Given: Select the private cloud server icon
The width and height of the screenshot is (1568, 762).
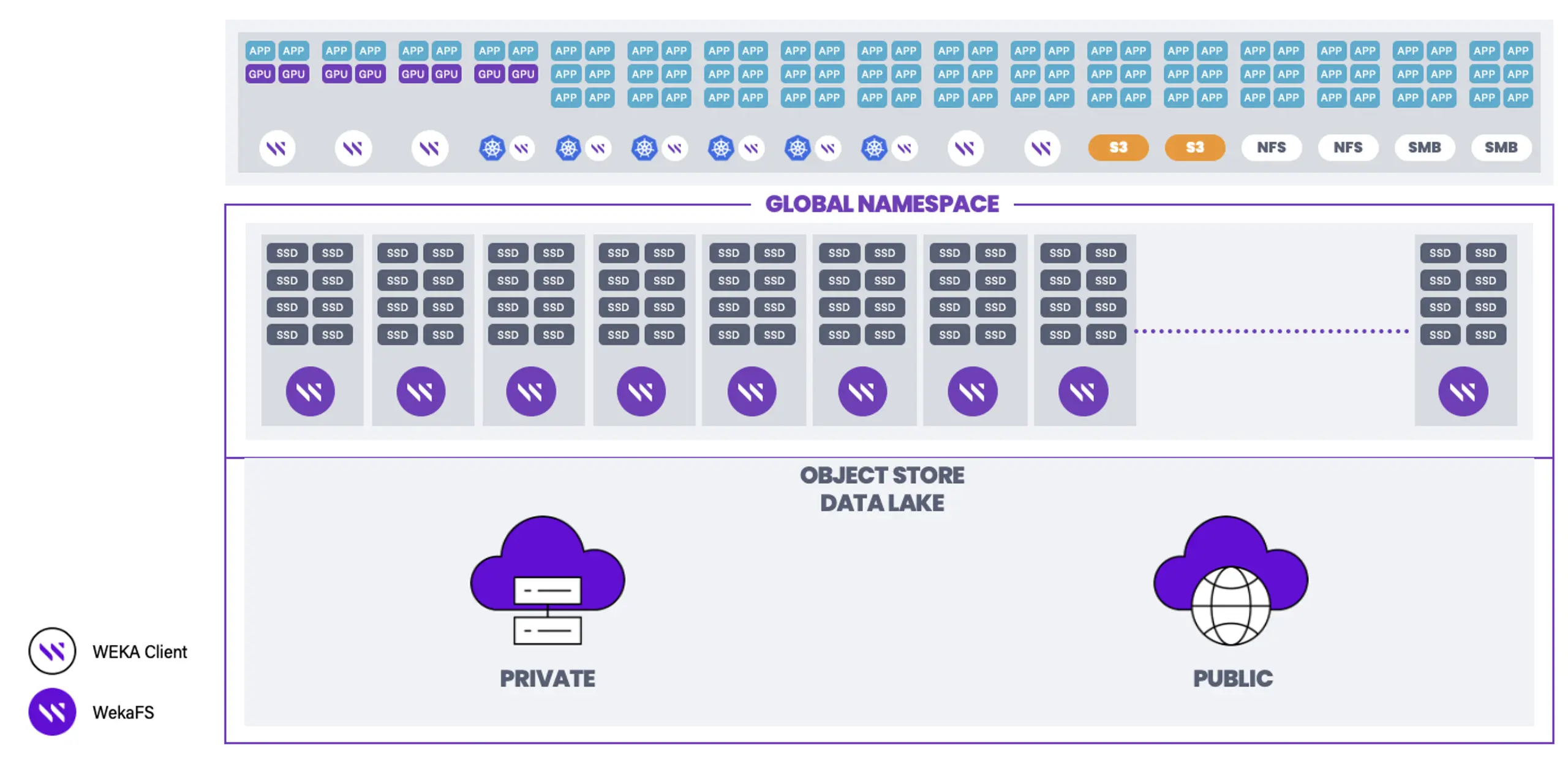Looking at the screenshot, I should tap(547, 579).
